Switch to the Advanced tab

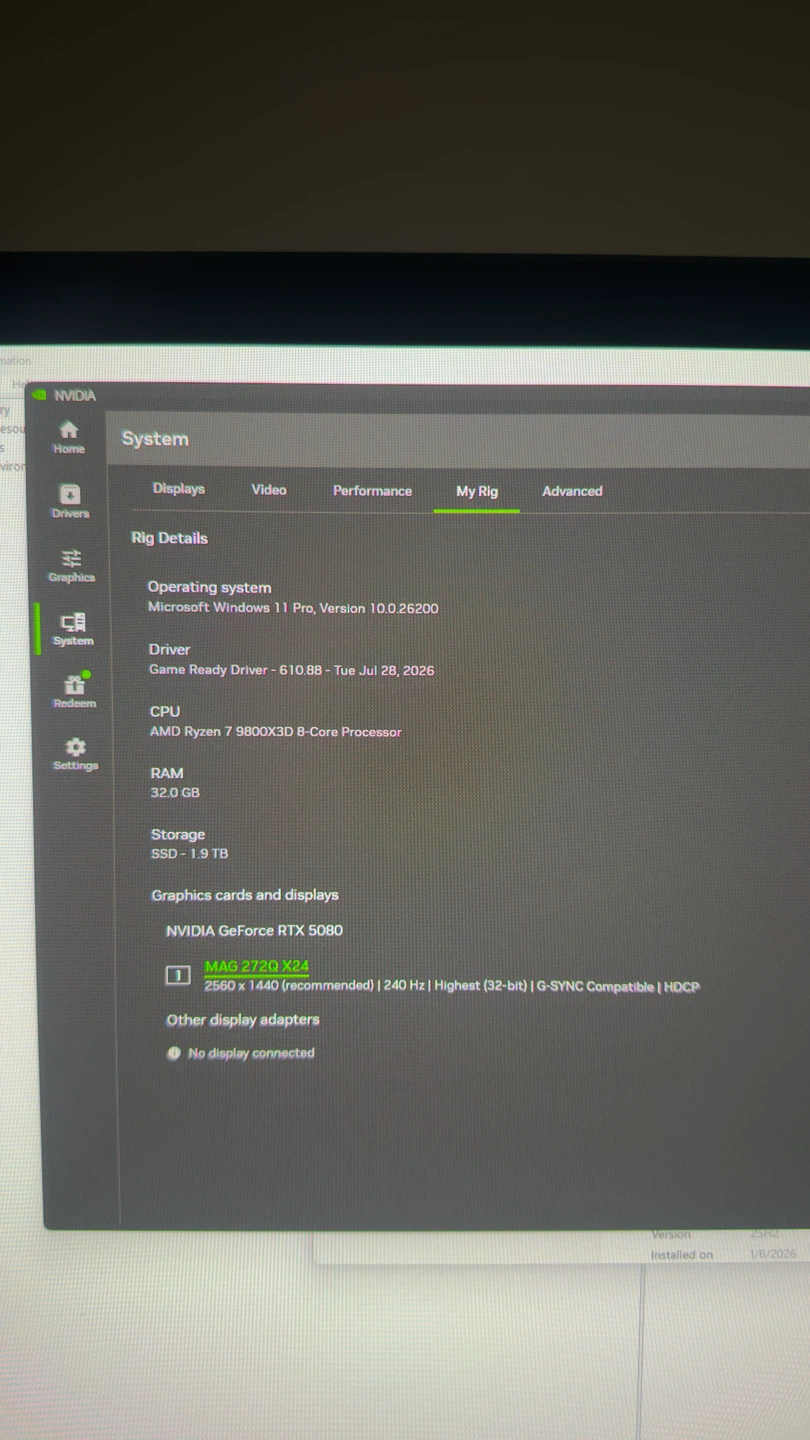tap(572, 491)
